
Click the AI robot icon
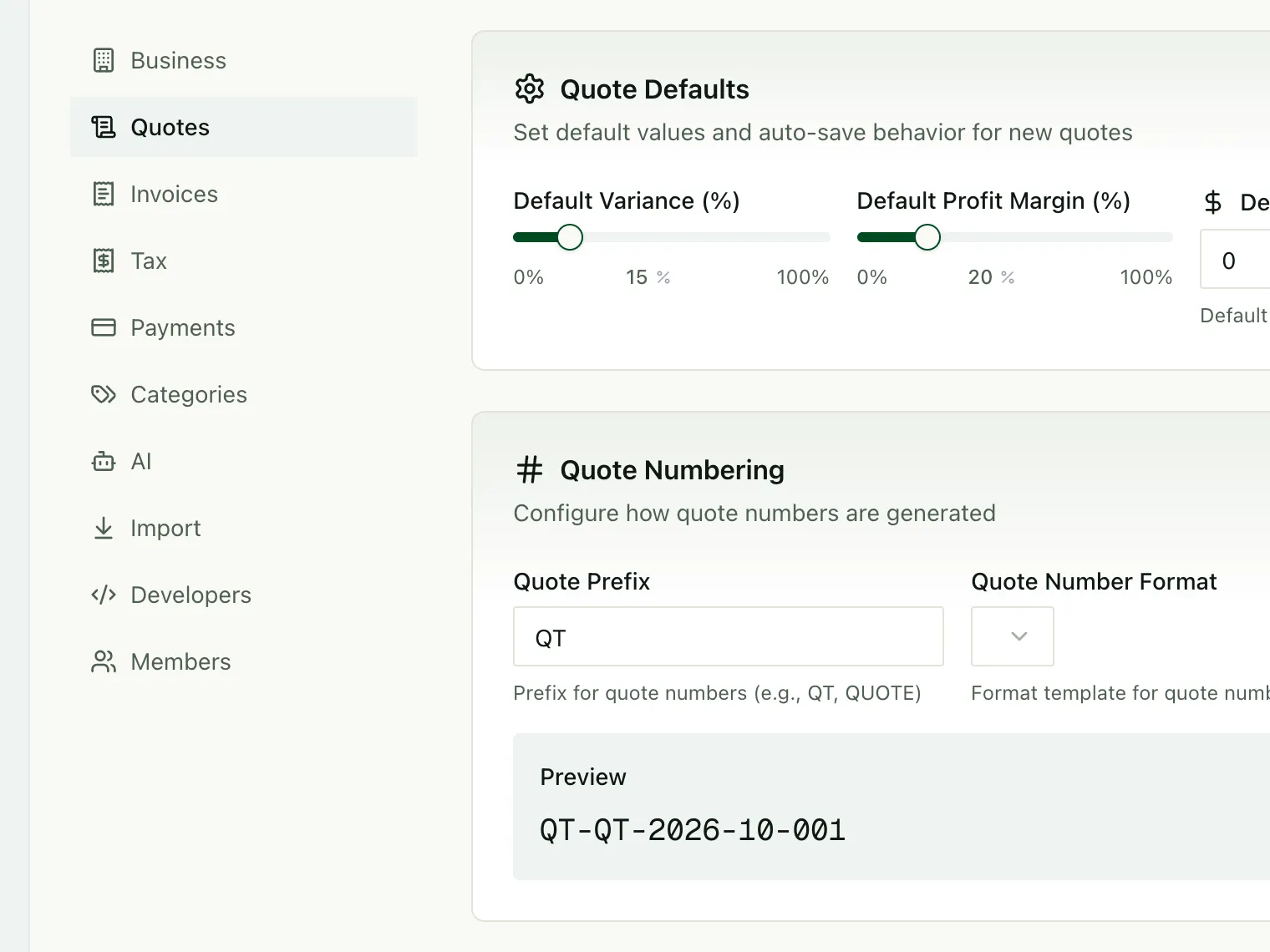pyautogui.click(x=104, y=461)
